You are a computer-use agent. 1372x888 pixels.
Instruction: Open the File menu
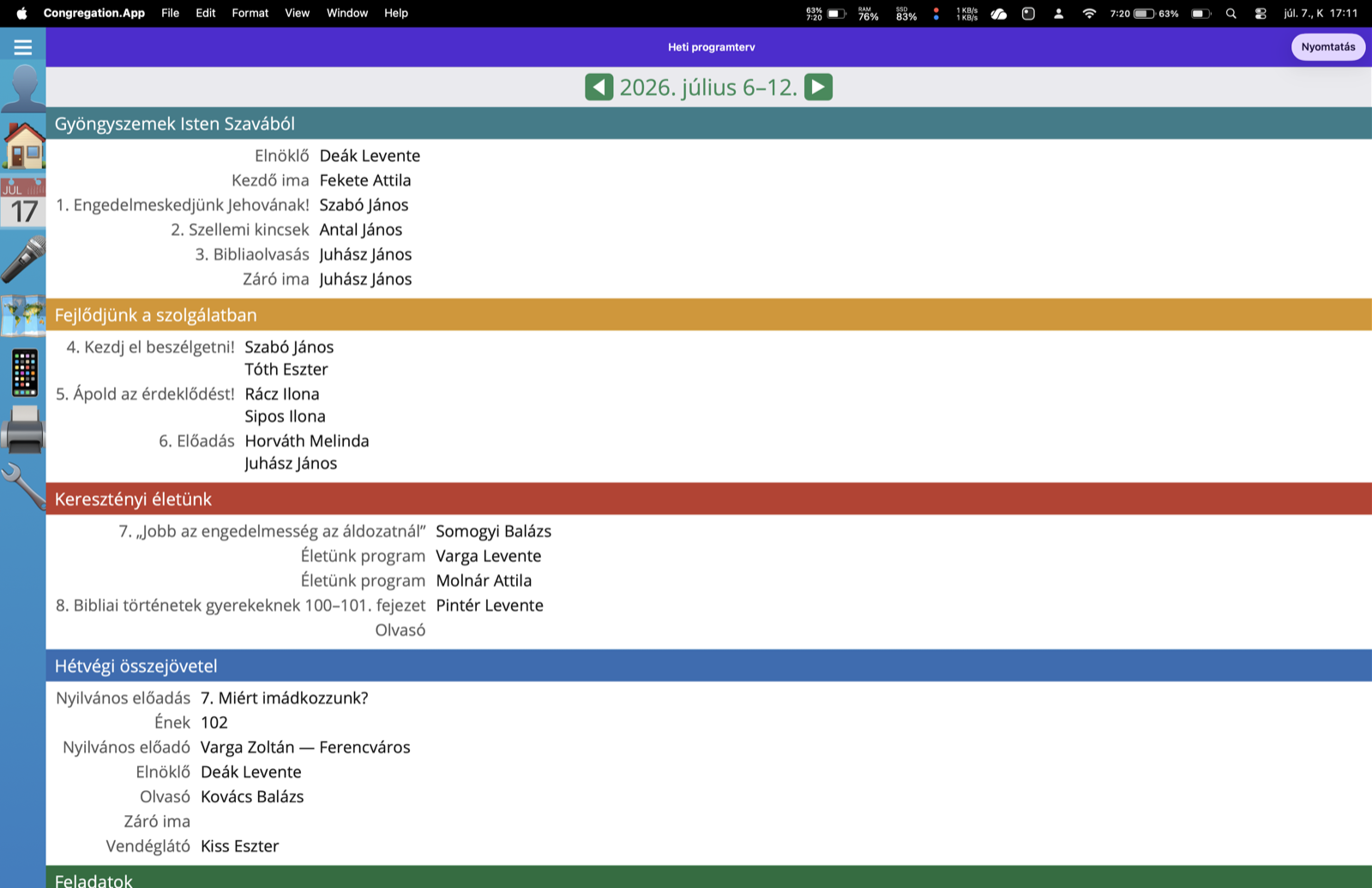click(x=171, y=13)
